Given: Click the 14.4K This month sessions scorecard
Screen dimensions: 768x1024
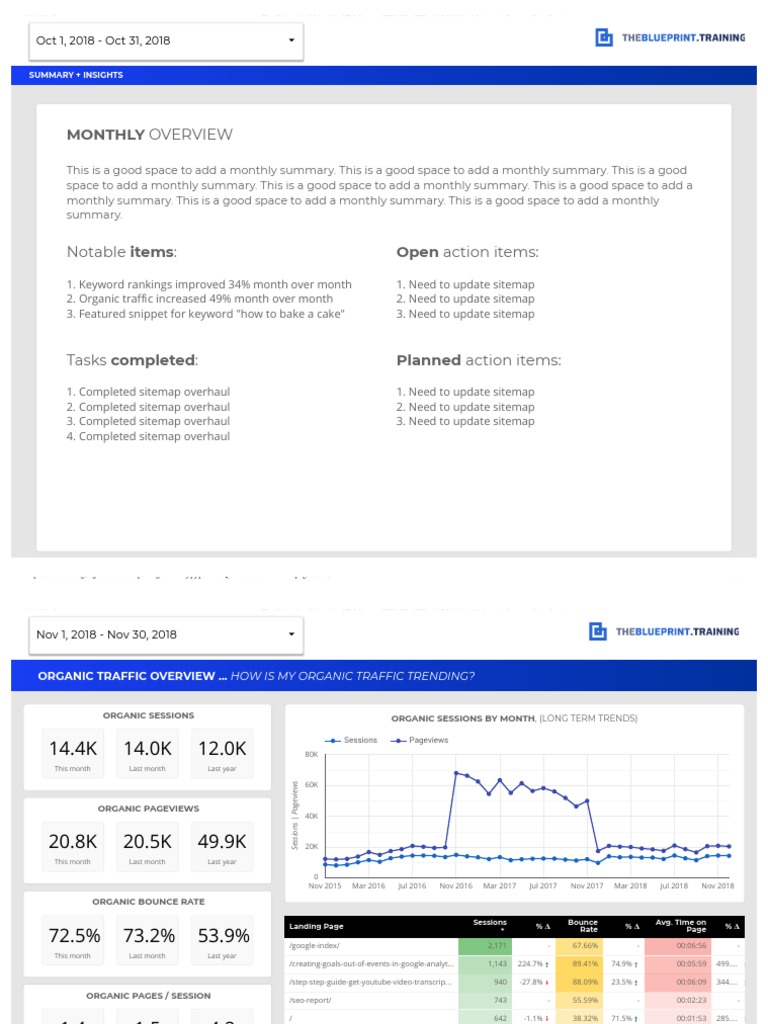Looking at the screenshot, I should pos(72,753).
